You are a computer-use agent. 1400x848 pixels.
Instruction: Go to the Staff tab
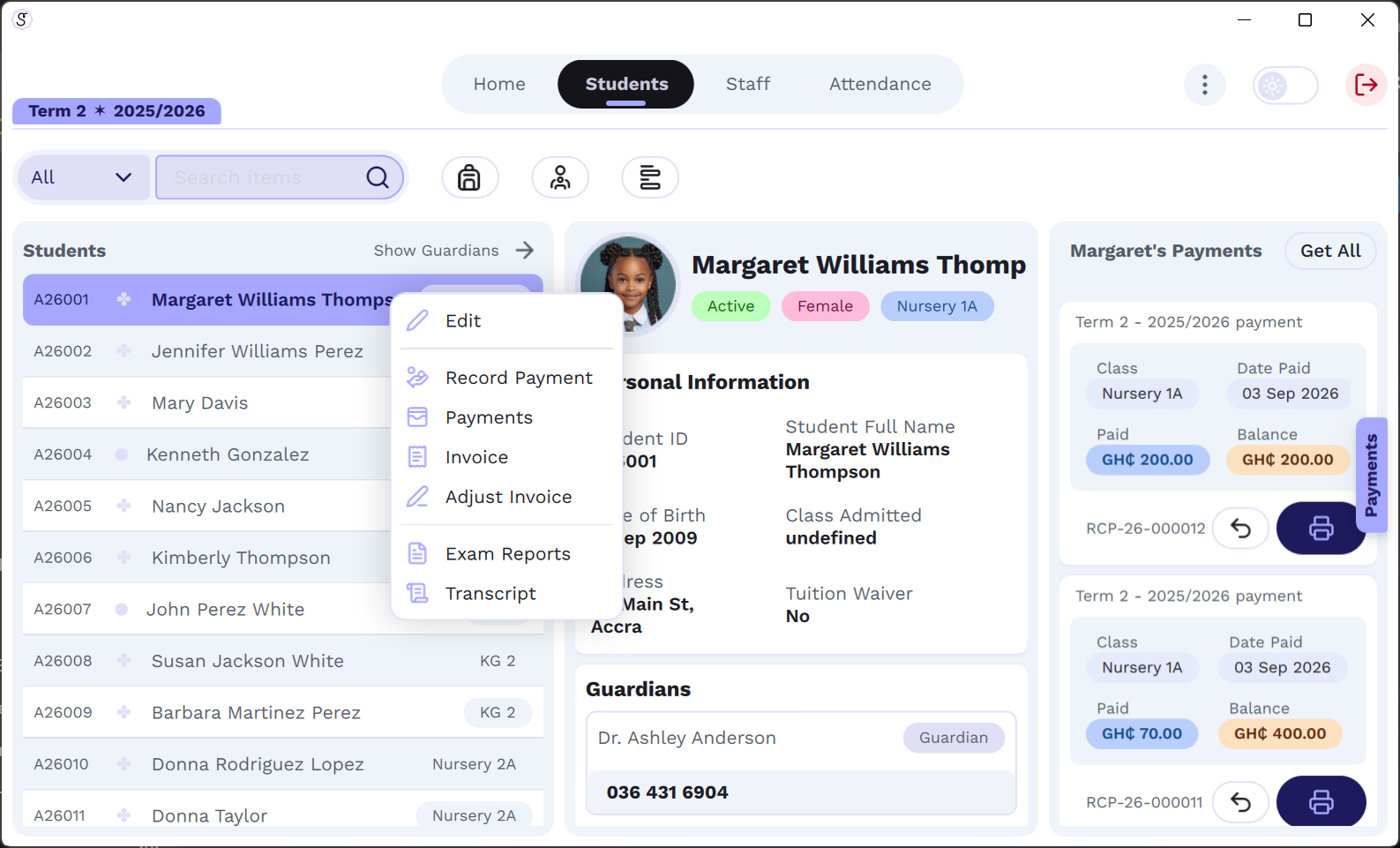point(748,84)
